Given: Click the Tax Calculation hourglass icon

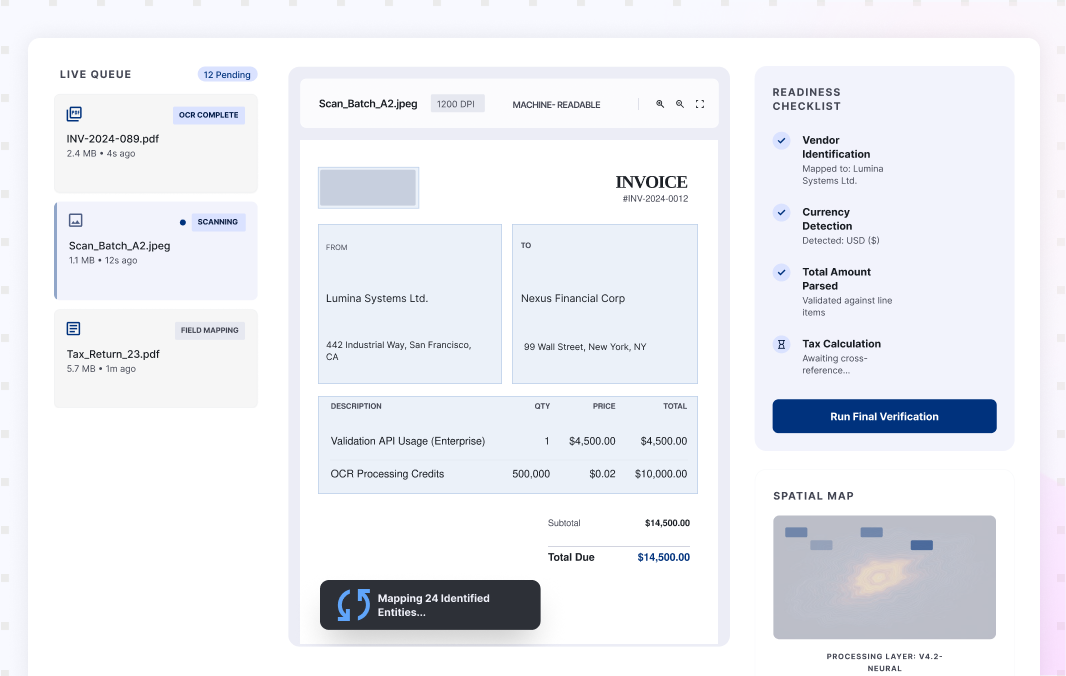Looking at the screenshot, I should [781, 345].
